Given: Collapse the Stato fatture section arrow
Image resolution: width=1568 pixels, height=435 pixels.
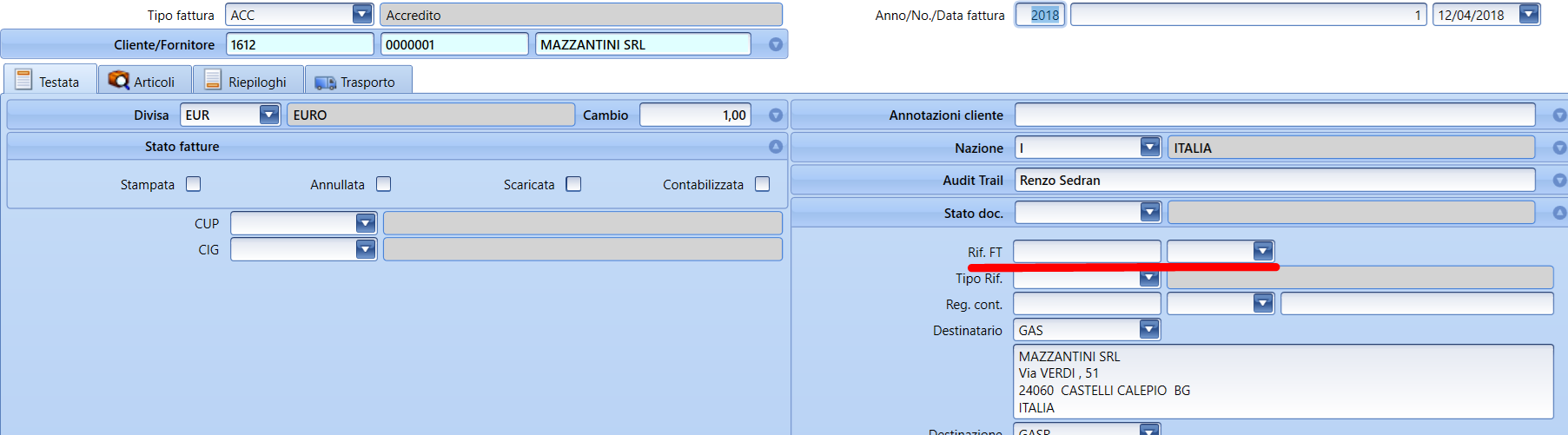Looking at the screenshot, I should click(776, 147).
